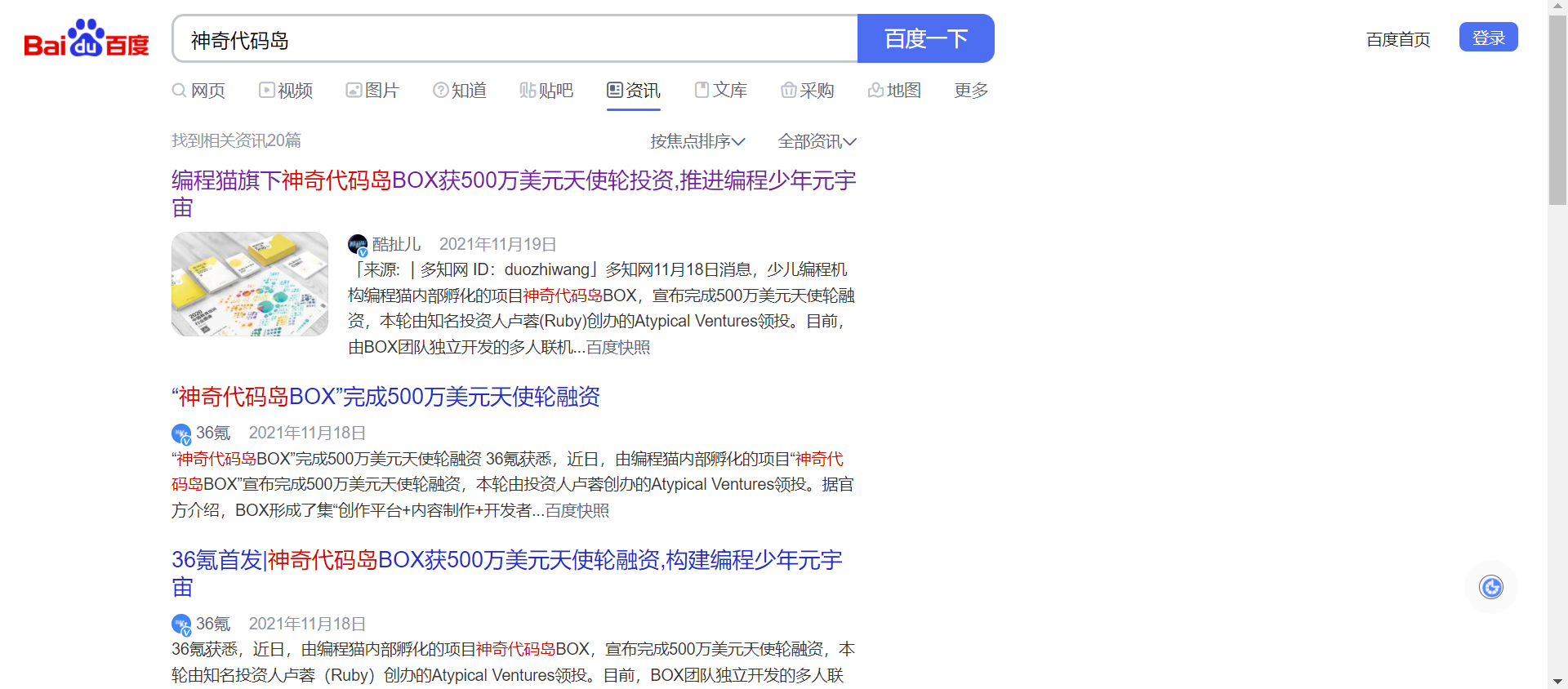
Task: Click the Baidu logo
Action: click(87, 38)
